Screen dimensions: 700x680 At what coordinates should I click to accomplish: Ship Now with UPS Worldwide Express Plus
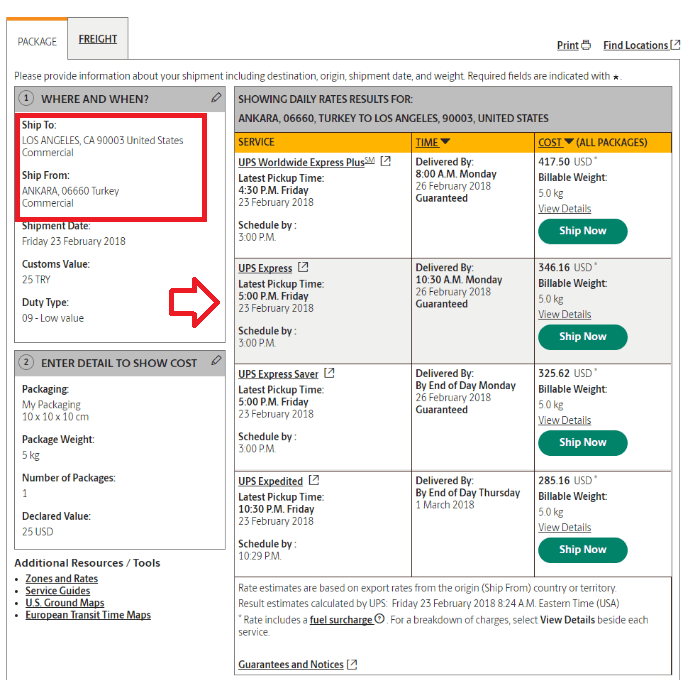coord(583,231)
